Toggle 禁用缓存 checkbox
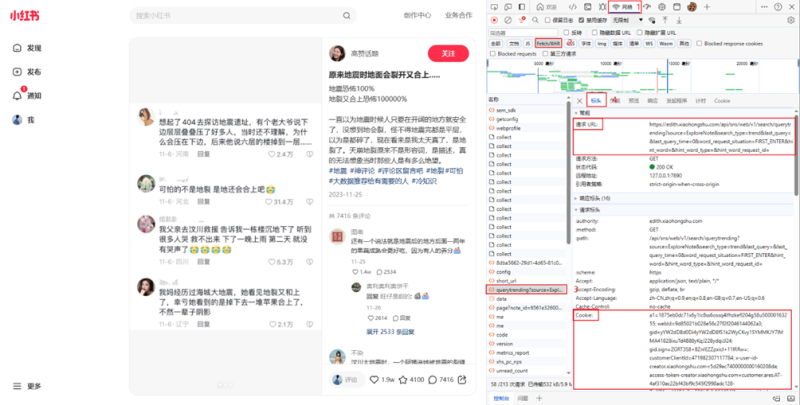This screenshot has height=405, width=800. coord(582,20)
